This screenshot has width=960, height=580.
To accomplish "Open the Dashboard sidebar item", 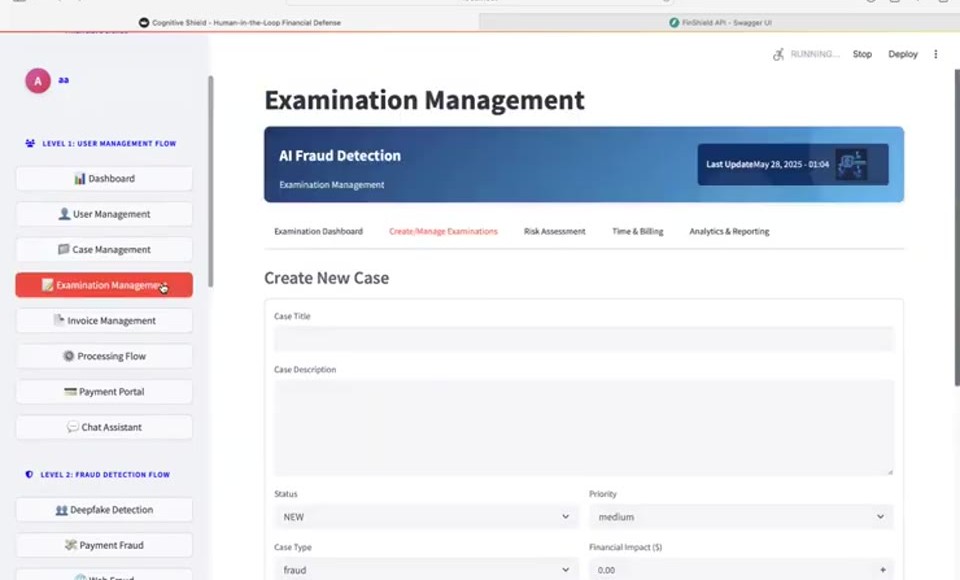I will (x=104, y=179).
